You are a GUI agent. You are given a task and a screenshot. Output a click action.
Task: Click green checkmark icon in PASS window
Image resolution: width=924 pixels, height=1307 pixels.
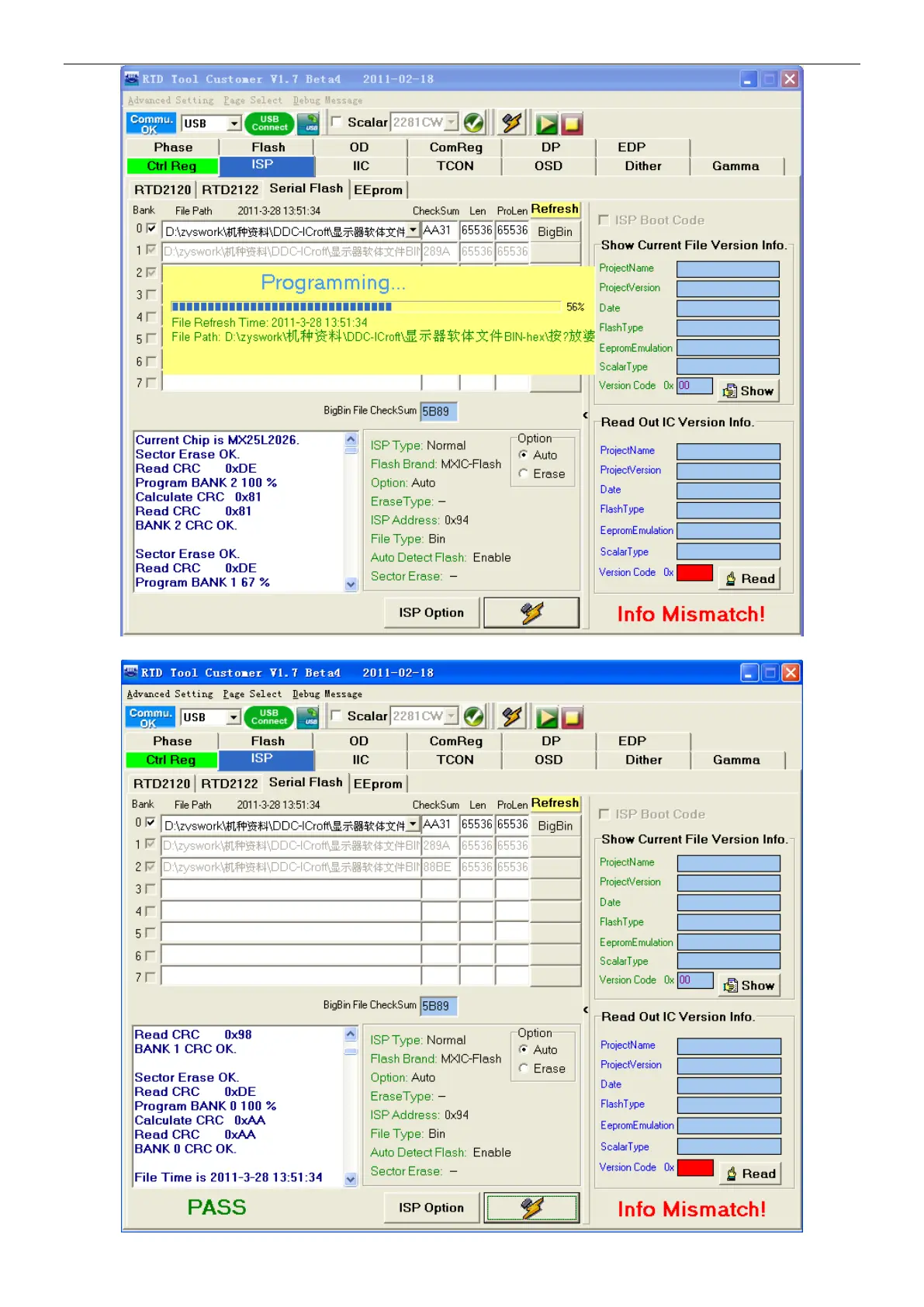473,716
